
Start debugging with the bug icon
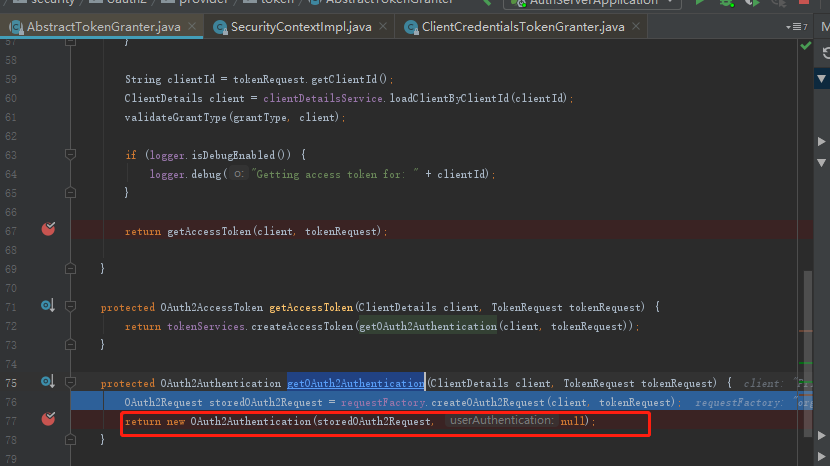pos(726,3)
